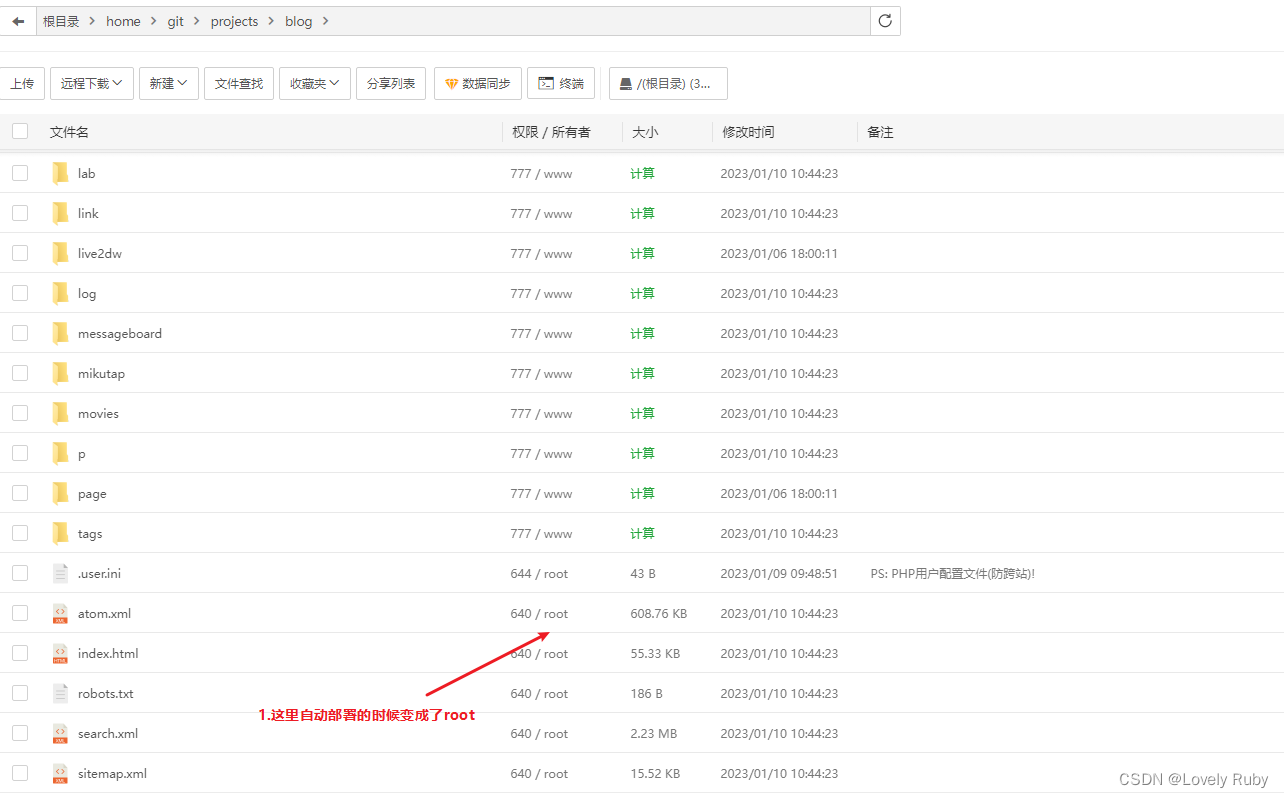
Task: Click the robots.txt file icon
Action: pyautogui.click(x=60, y=693)
